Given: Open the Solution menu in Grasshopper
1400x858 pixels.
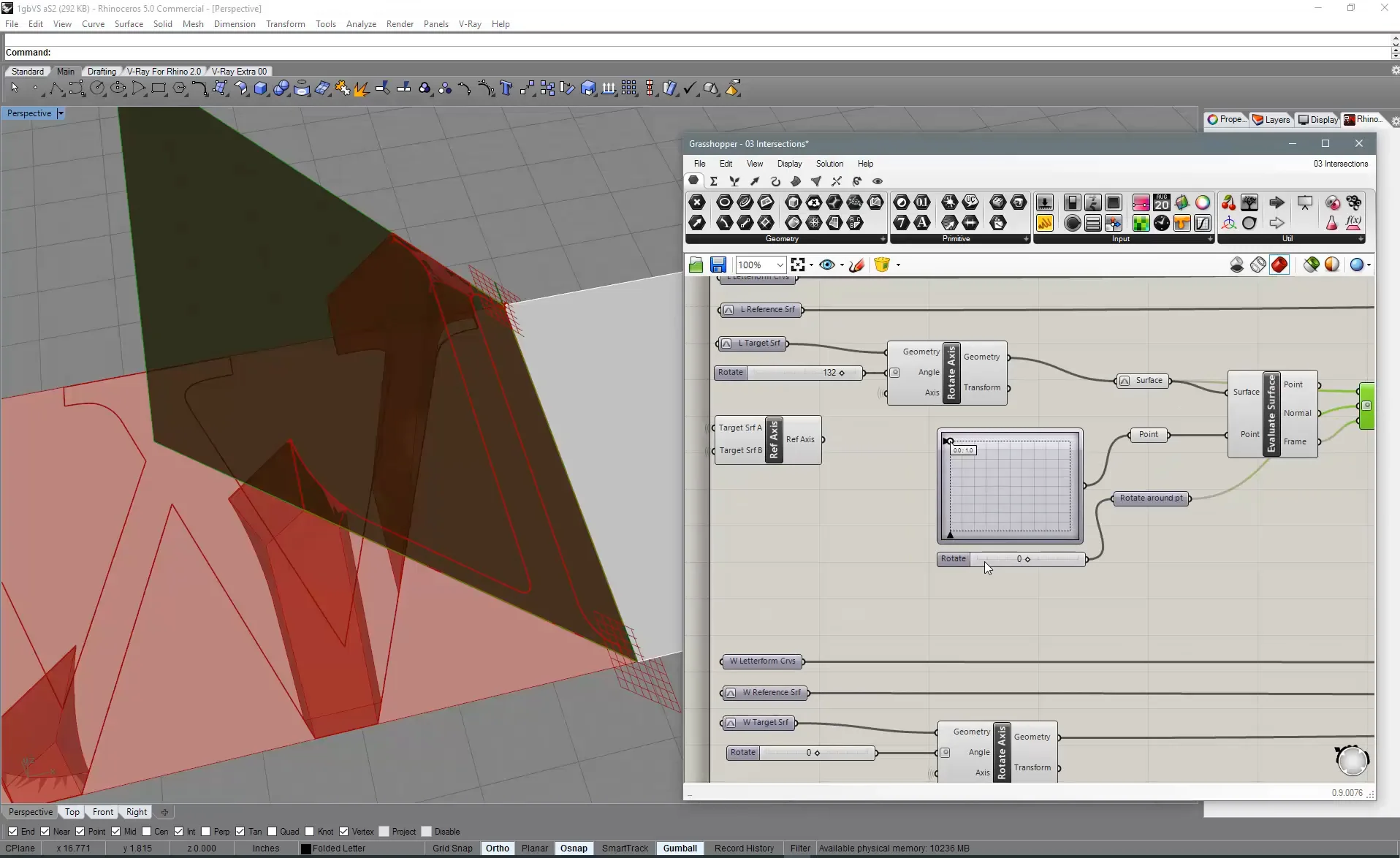Looking at the screenshot, I should pos(829,164).
